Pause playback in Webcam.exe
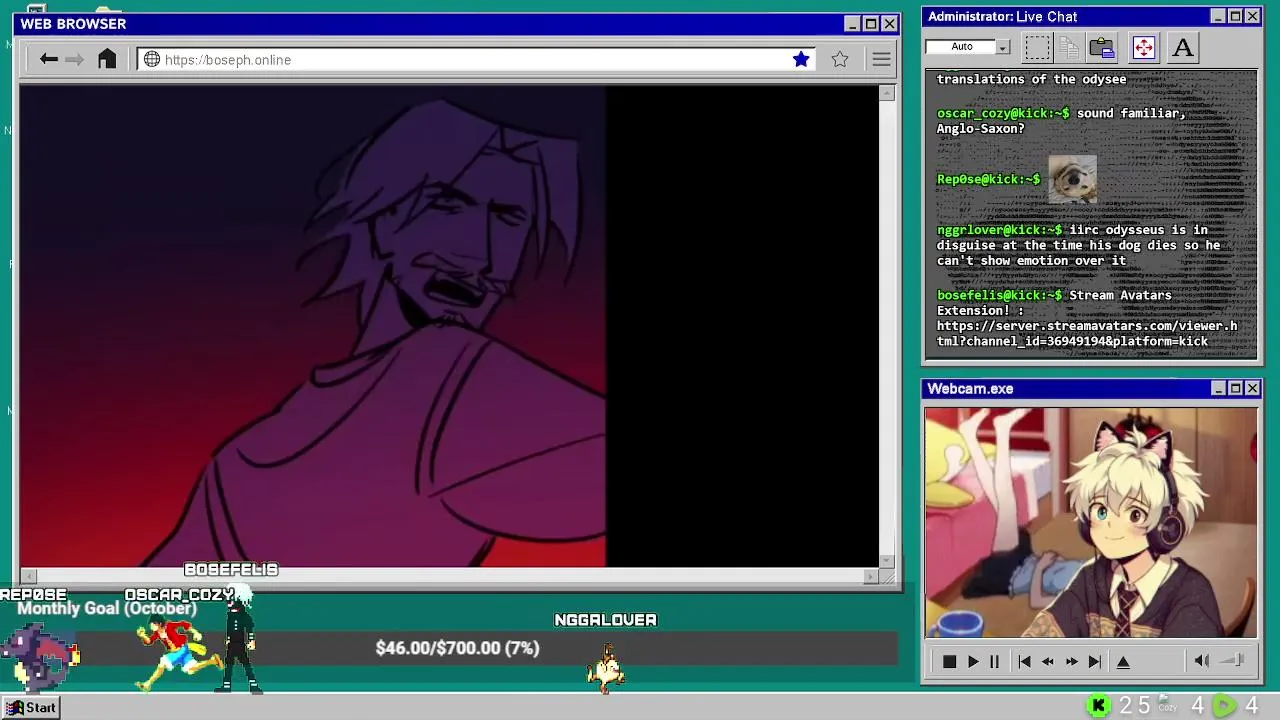Image resolution: width=1280 pixels, height=720 pixels. (x=994, y=661)
